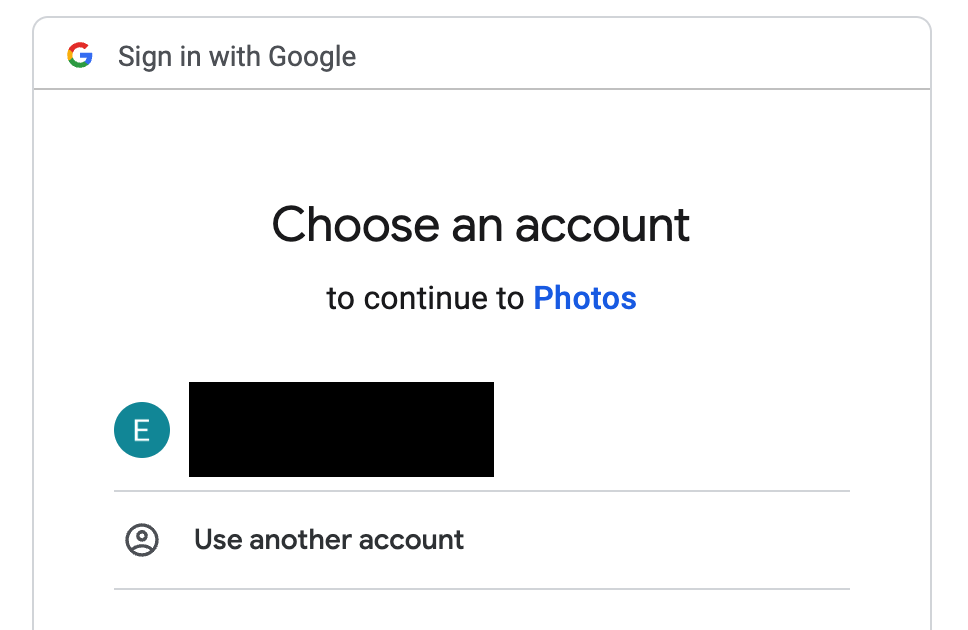Click the word Google in header title
The height and width of the screenshot is (630, 968).
tap(312, 57)
